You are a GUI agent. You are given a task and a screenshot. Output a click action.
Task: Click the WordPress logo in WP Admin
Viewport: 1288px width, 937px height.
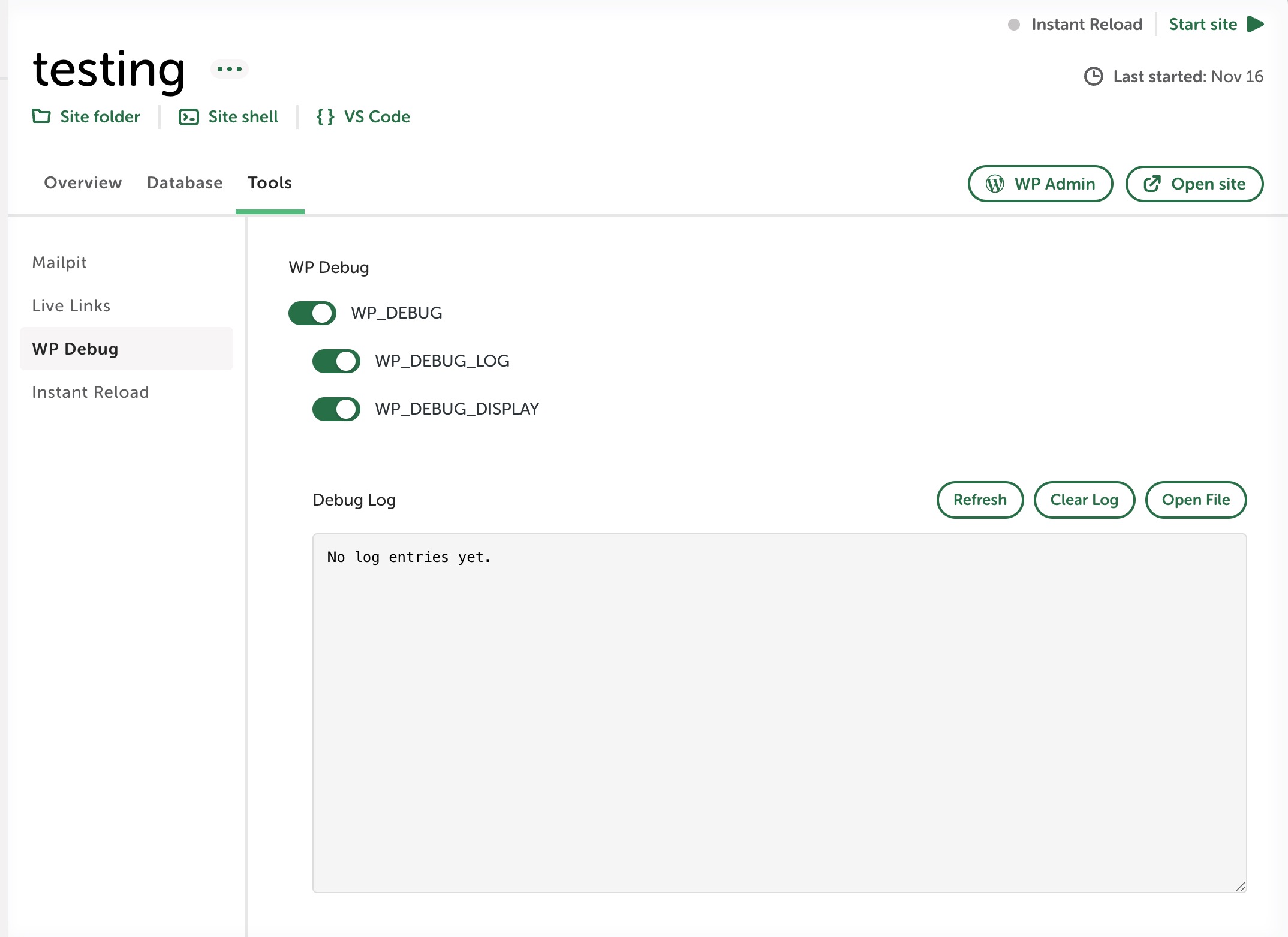pyautogui.click(x=995, y=184)
